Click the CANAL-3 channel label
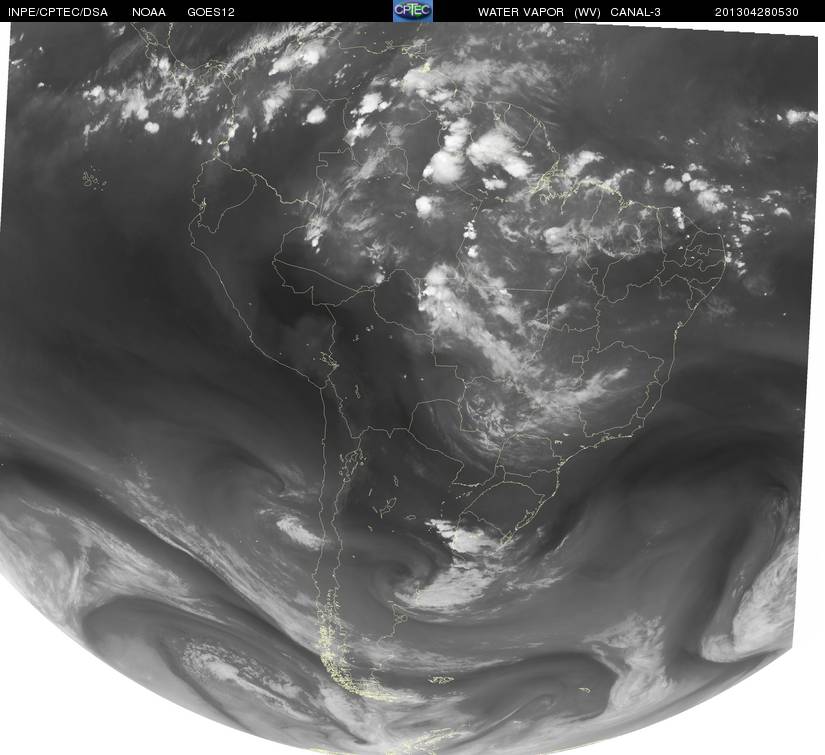Screen dimensions: 825x755 pyautogui.click(x=635, y=12)
